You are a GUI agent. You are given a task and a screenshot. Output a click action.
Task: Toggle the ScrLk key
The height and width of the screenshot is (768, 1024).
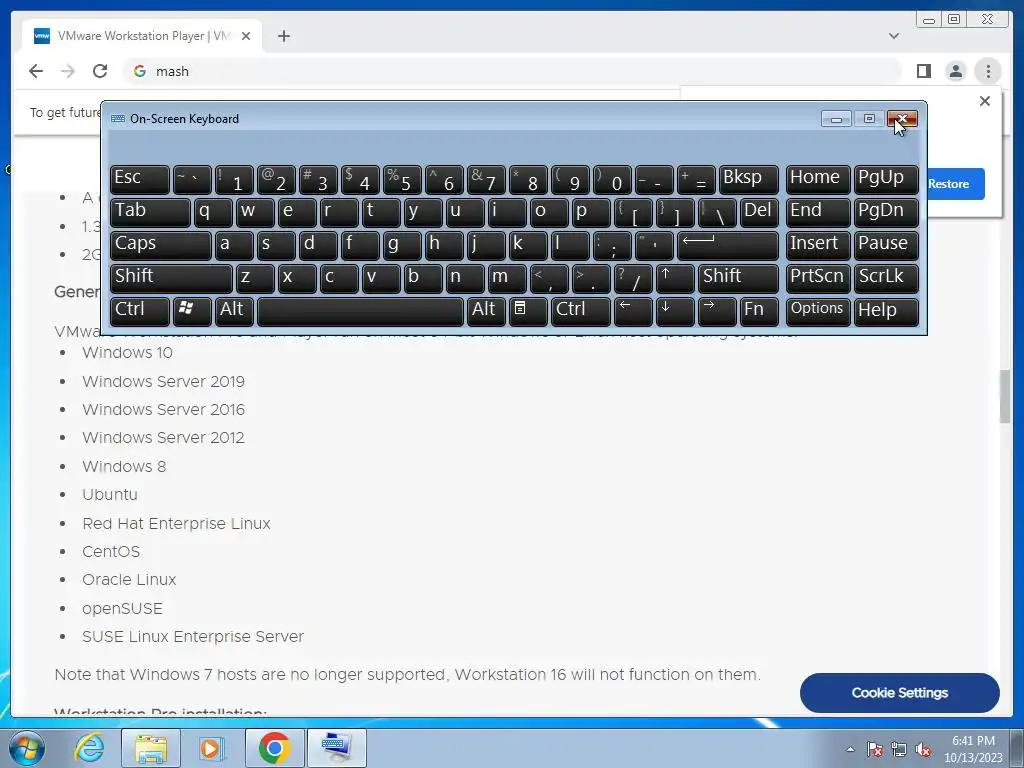point(886,278)
